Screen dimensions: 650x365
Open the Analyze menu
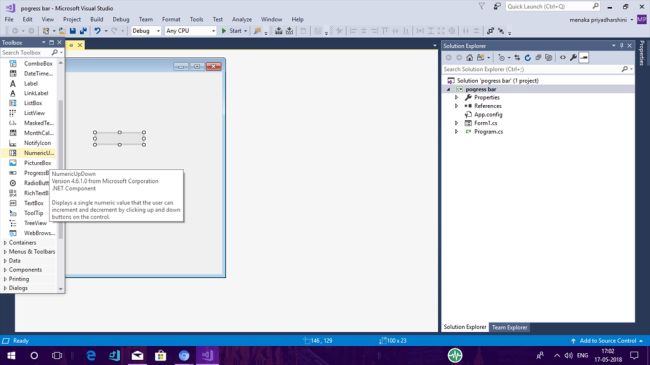[x=242, y=19]
